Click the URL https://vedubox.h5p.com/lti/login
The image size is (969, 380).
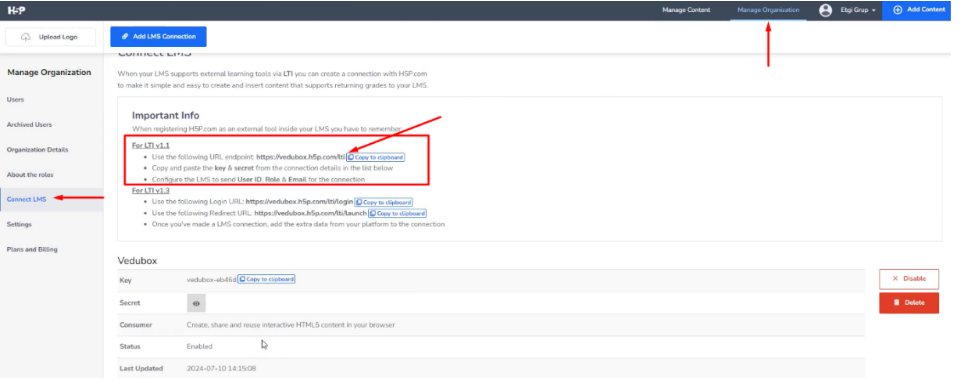coord(299,202)
